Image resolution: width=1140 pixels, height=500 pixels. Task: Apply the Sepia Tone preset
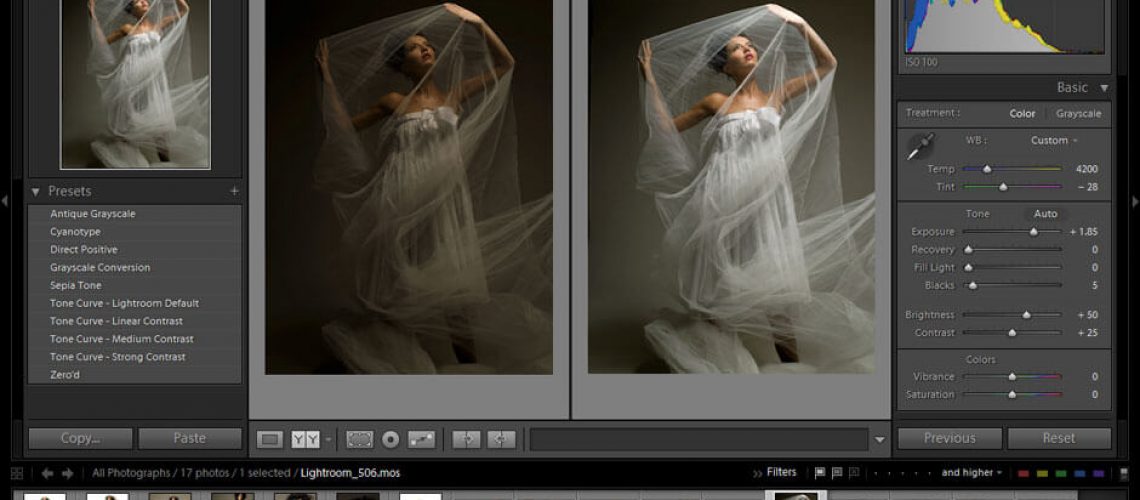coord(76,285)
